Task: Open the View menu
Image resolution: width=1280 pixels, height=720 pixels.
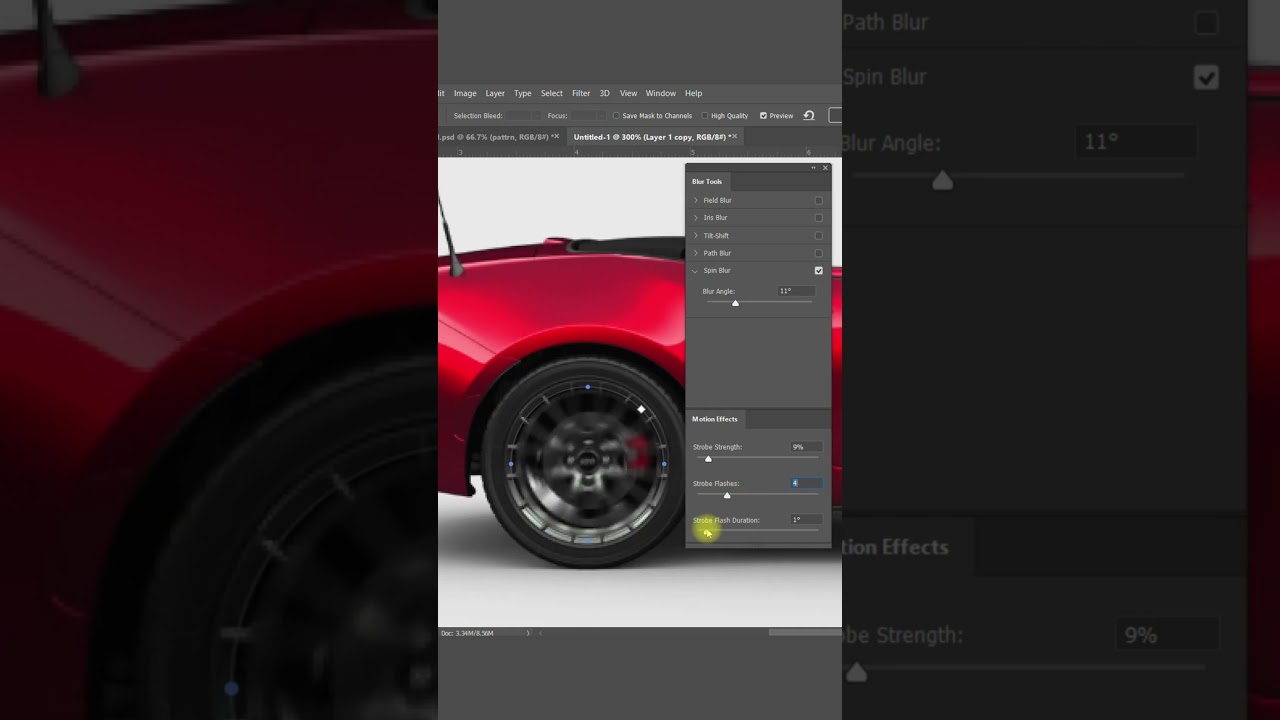Action: point(628,93)
